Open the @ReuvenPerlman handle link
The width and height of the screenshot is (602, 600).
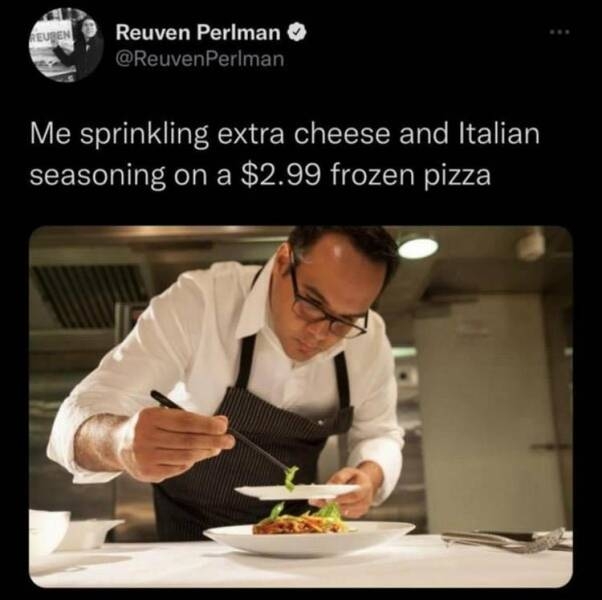pyautogui.click(x=200, y=59)
